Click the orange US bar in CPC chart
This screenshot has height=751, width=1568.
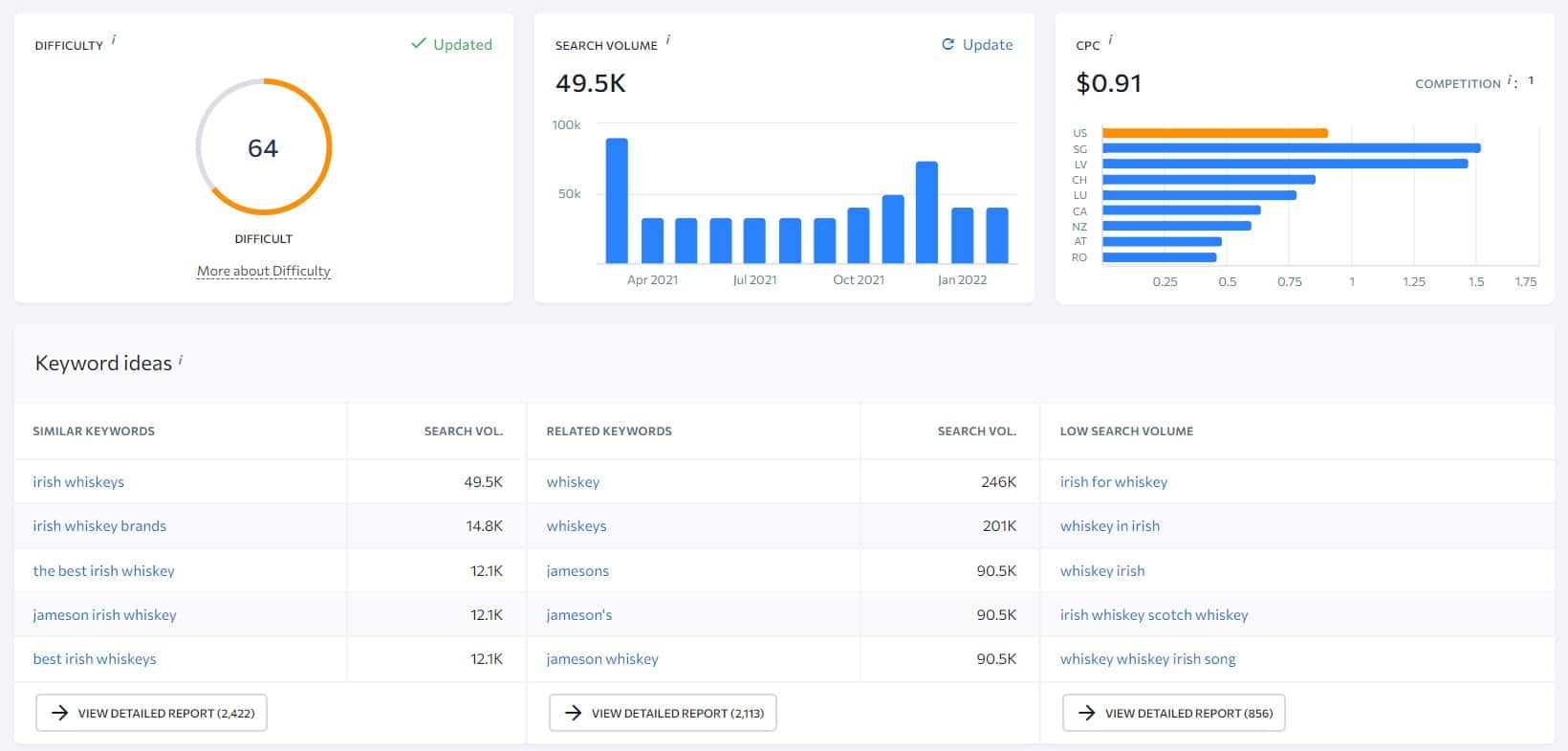[1215, 133]
